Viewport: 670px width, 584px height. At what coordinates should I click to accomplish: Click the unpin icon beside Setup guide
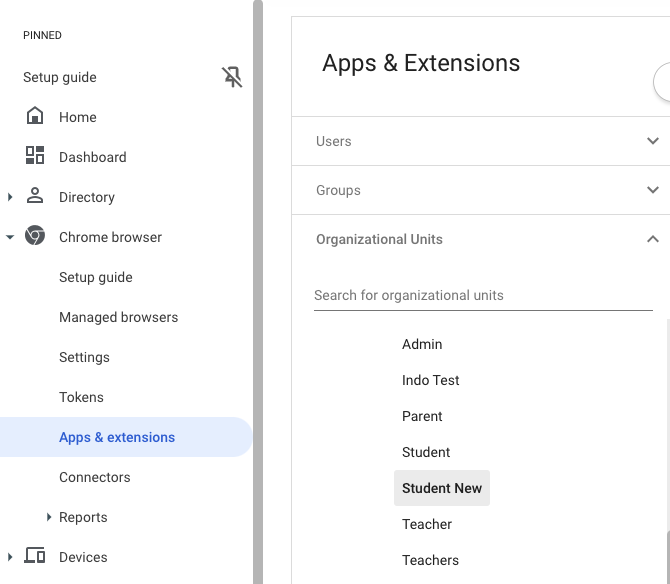[x=232, y=77]
